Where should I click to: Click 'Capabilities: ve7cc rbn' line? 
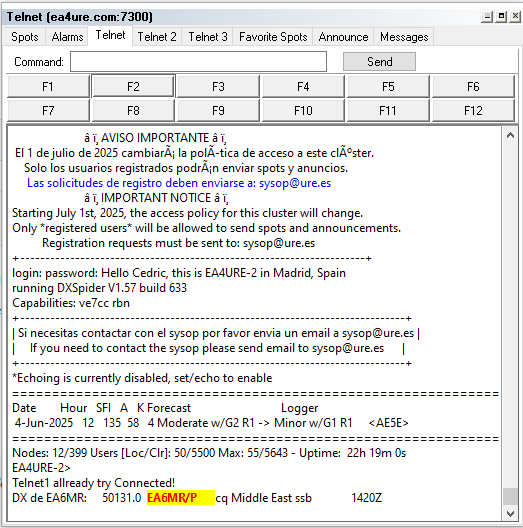tap(71, 303)
